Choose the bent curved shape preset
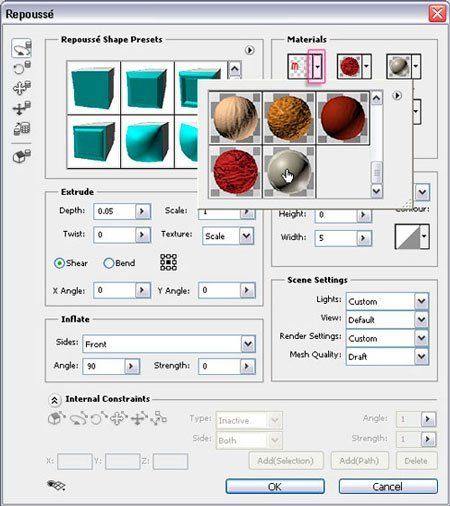The height and width of the screenshot is (506, 450). (148, 142)
